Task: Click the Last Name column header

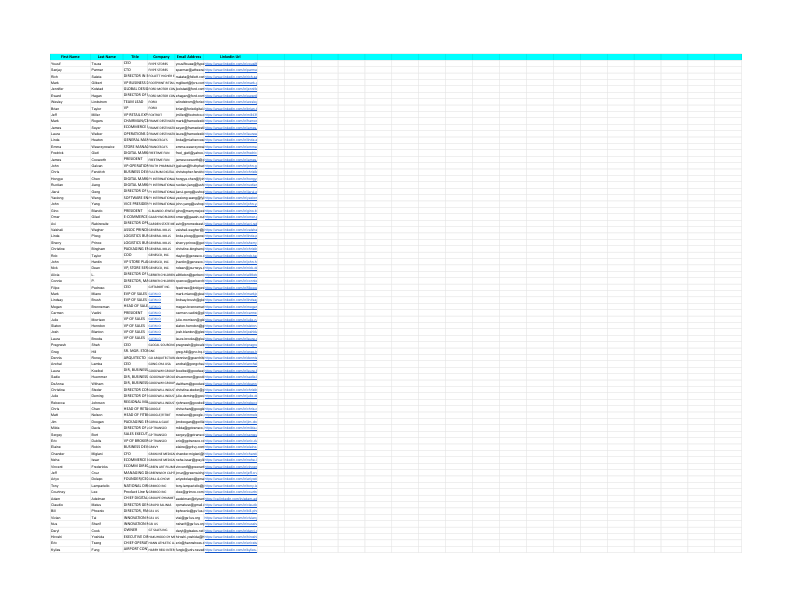Action: click(x=107, y=57)
